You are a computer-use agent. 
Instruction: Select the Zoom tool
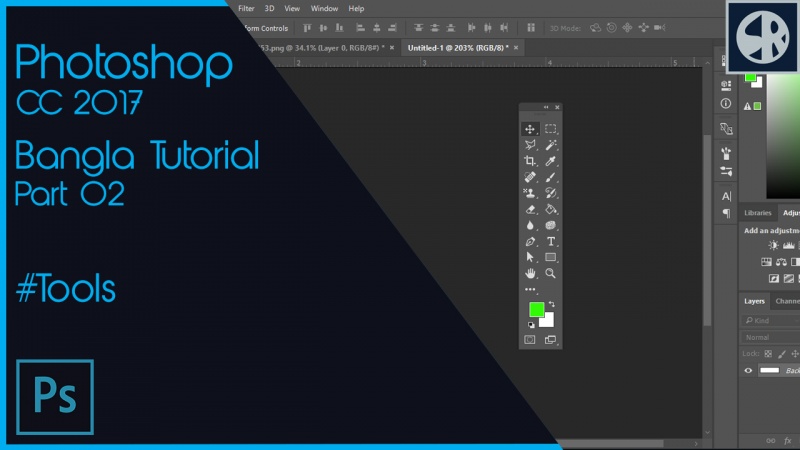tap(551, 273)
